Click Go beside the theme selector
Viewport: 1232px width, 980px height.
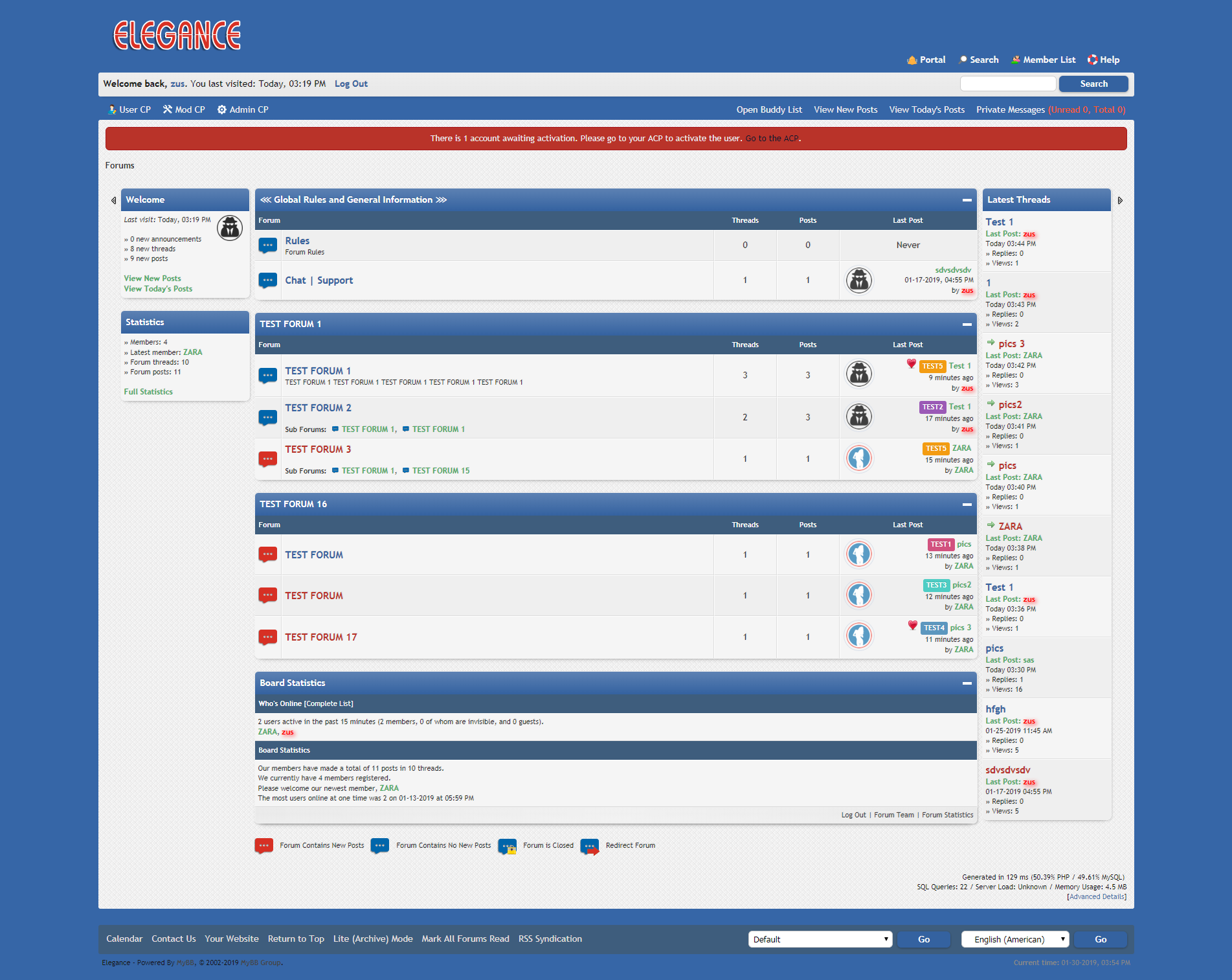pyautogui.click(x=924, y=939)
